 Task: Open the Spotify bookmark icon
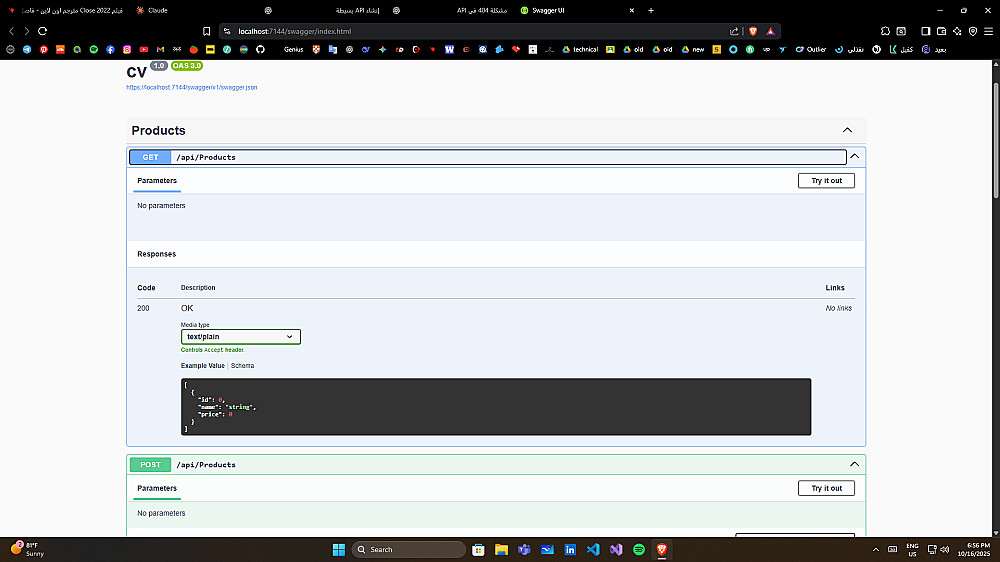94,49
